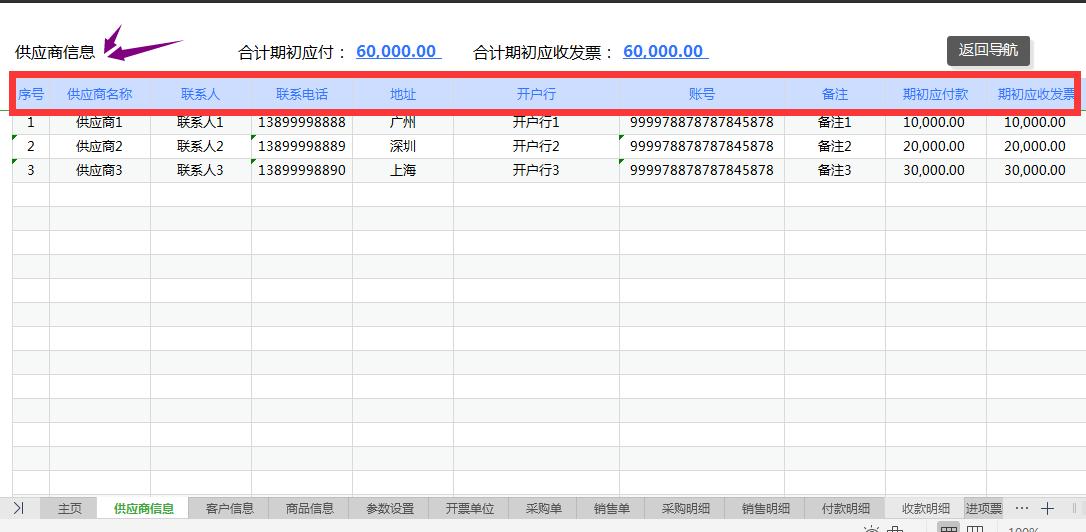The height and width of the screenshot is (532, 1086).
Task: Select the 开户行3 cell
Action: point(536,170)
